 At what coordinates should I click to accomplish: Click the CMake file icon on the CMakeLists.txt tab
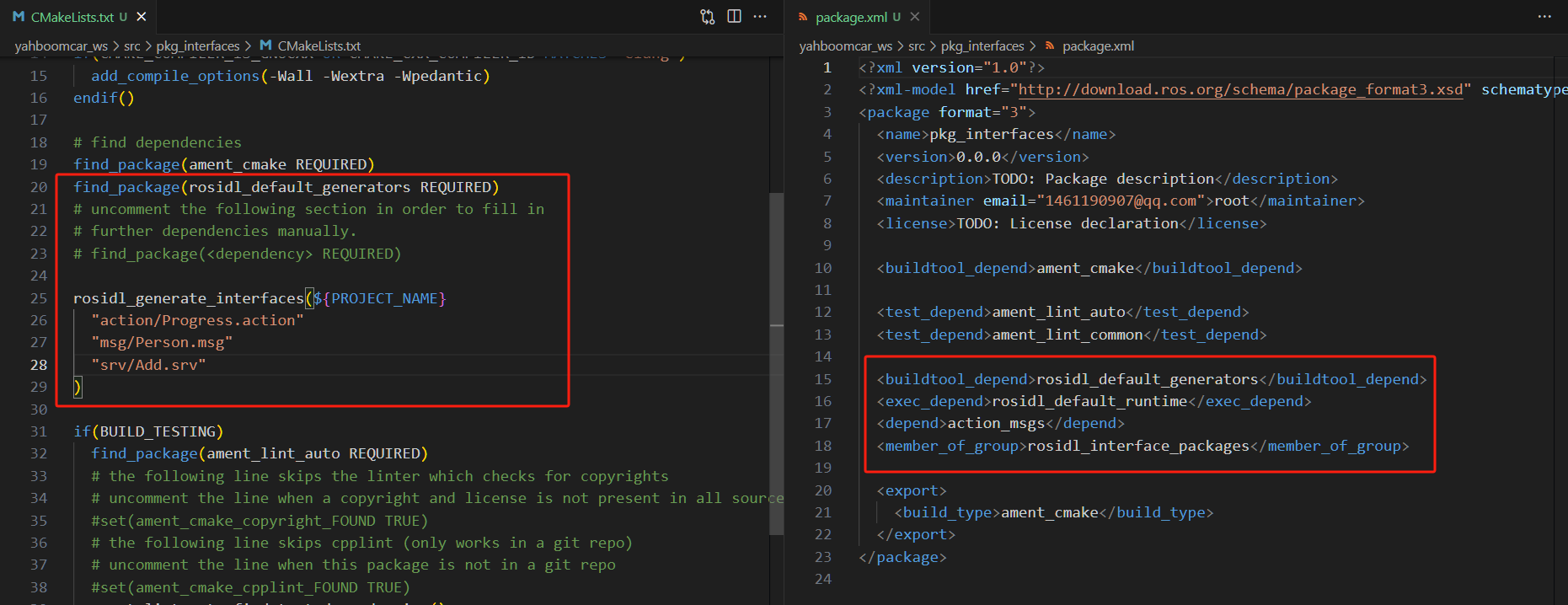[x=19, y=17]
